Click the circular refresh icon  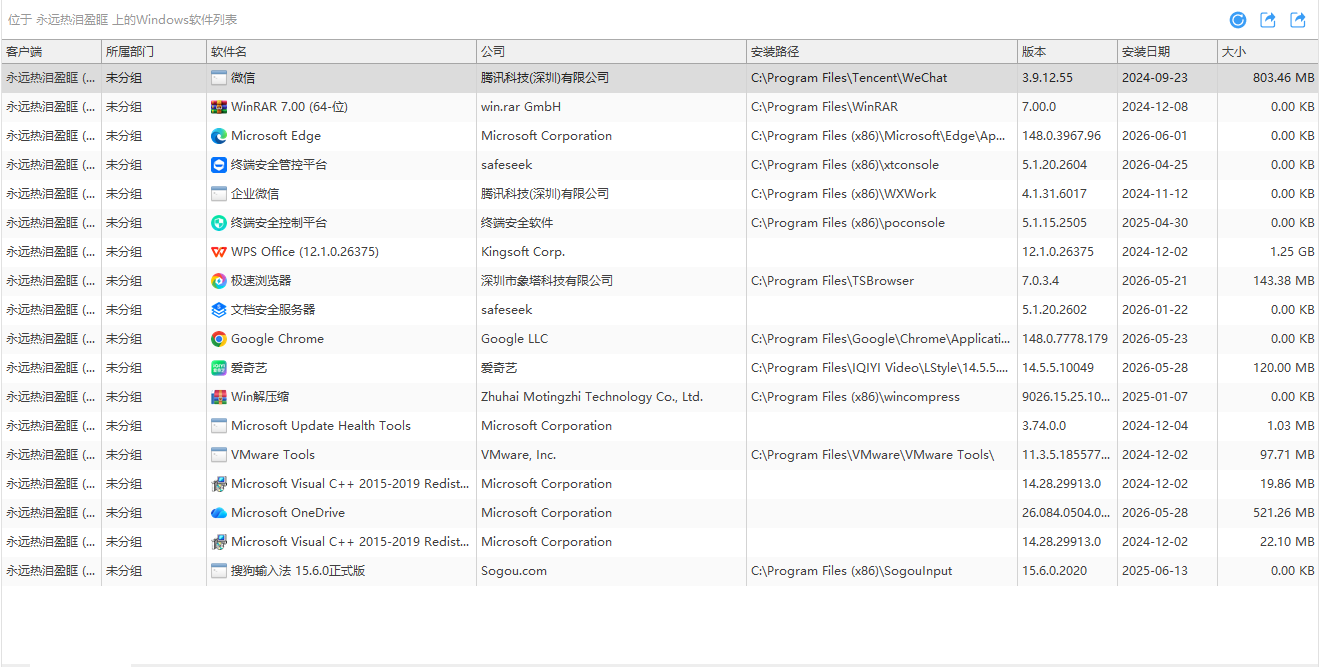click(1238, 20)
